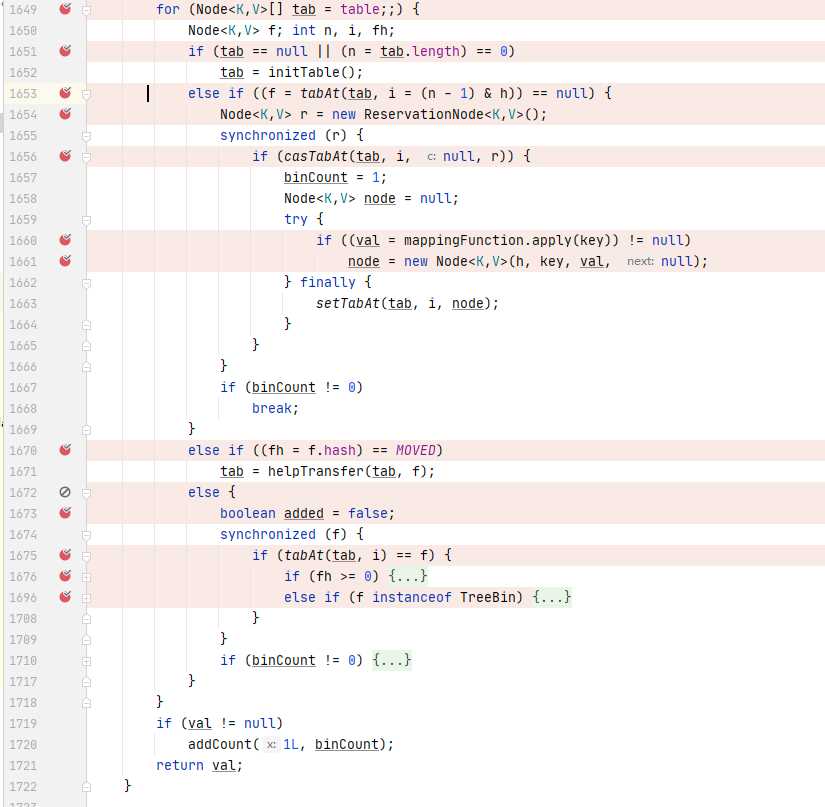
Task: Click the 'return val;' statement
Action: (x=199, y=765)
